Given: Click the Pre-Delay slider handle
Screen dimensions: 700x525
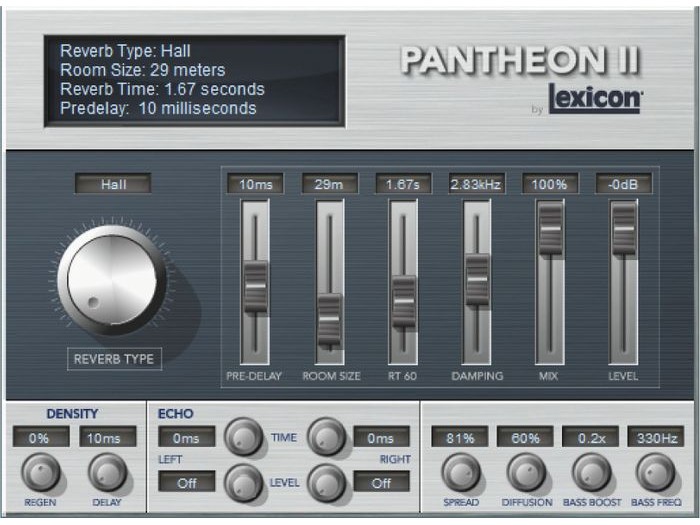Looking at the screenshot, I should pos(256,287).
